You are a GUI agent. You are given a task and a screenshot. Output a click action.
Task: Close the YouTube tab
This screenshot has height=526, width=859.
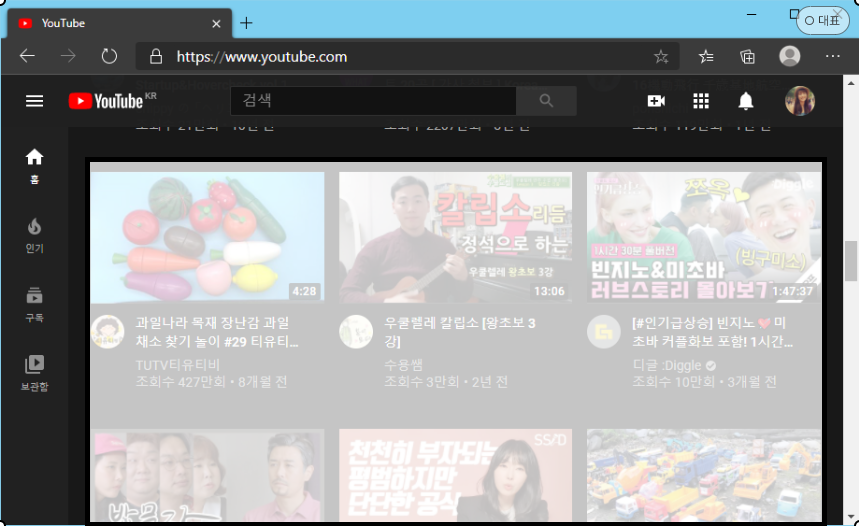216,24
